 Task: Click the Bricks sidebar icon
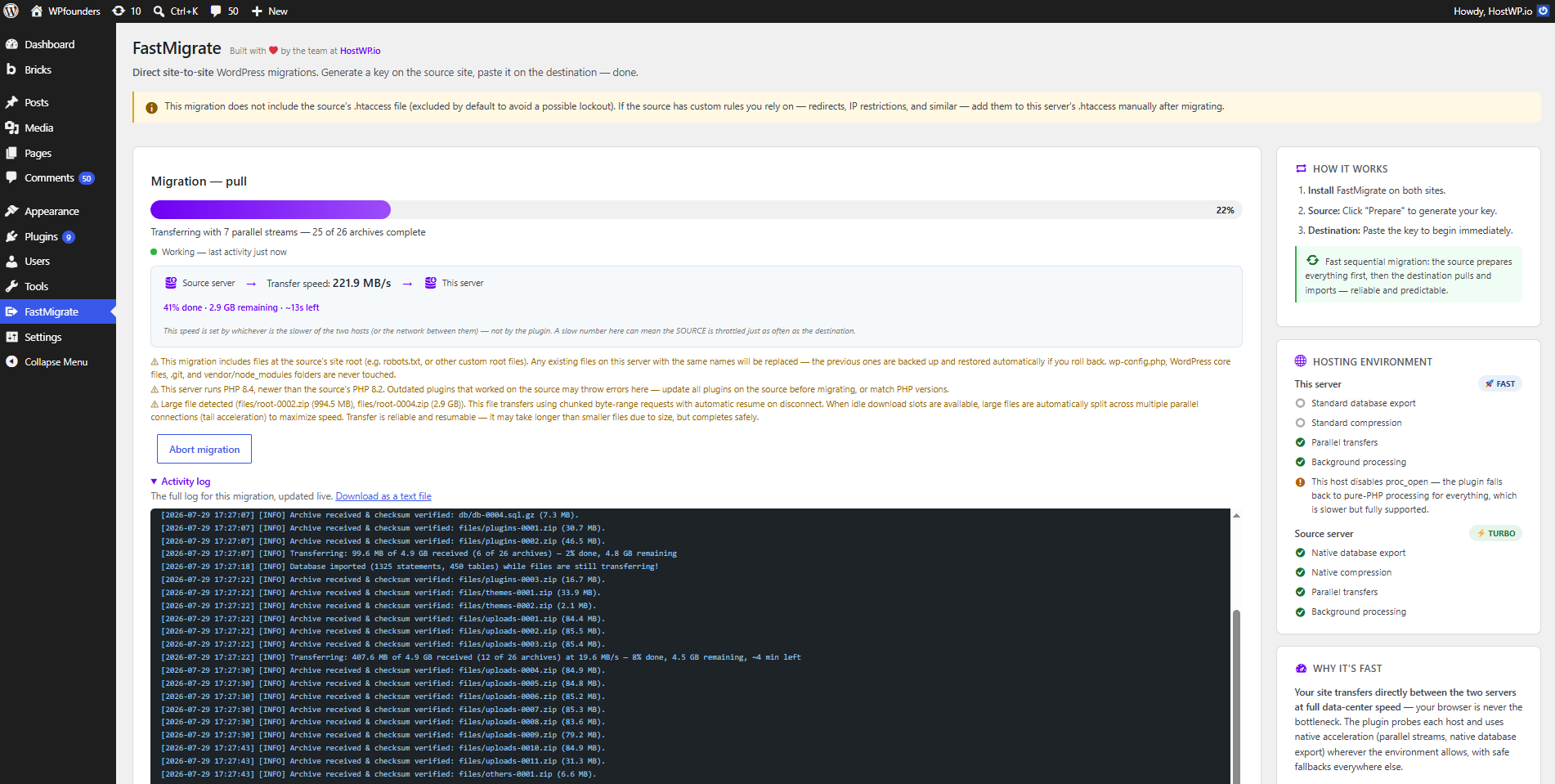[11, 69]
